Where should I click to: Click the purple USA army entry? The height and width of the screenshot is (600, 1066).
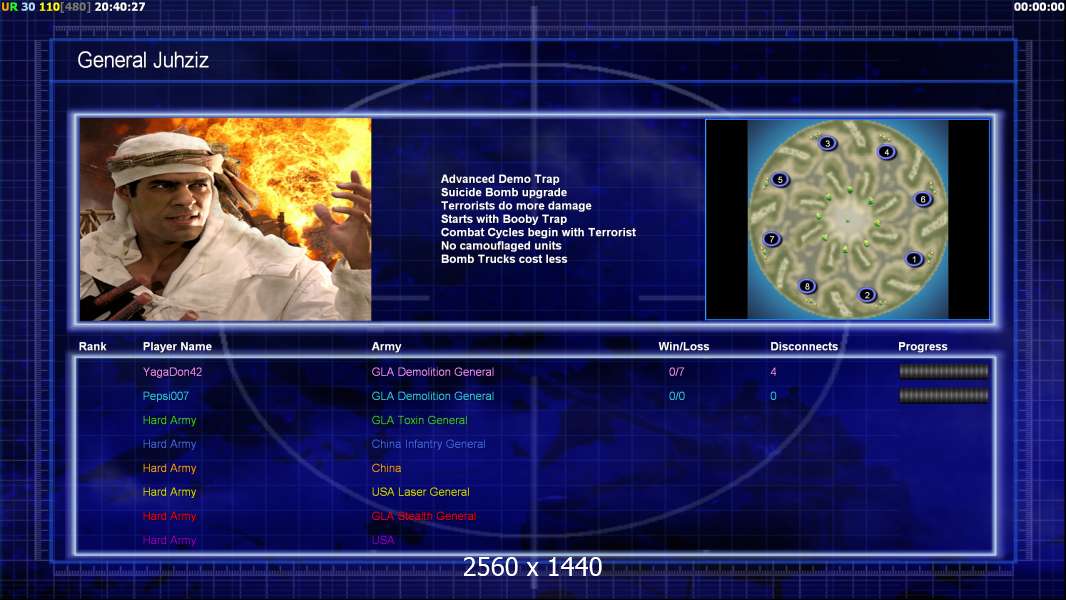[x=383, y=540]
